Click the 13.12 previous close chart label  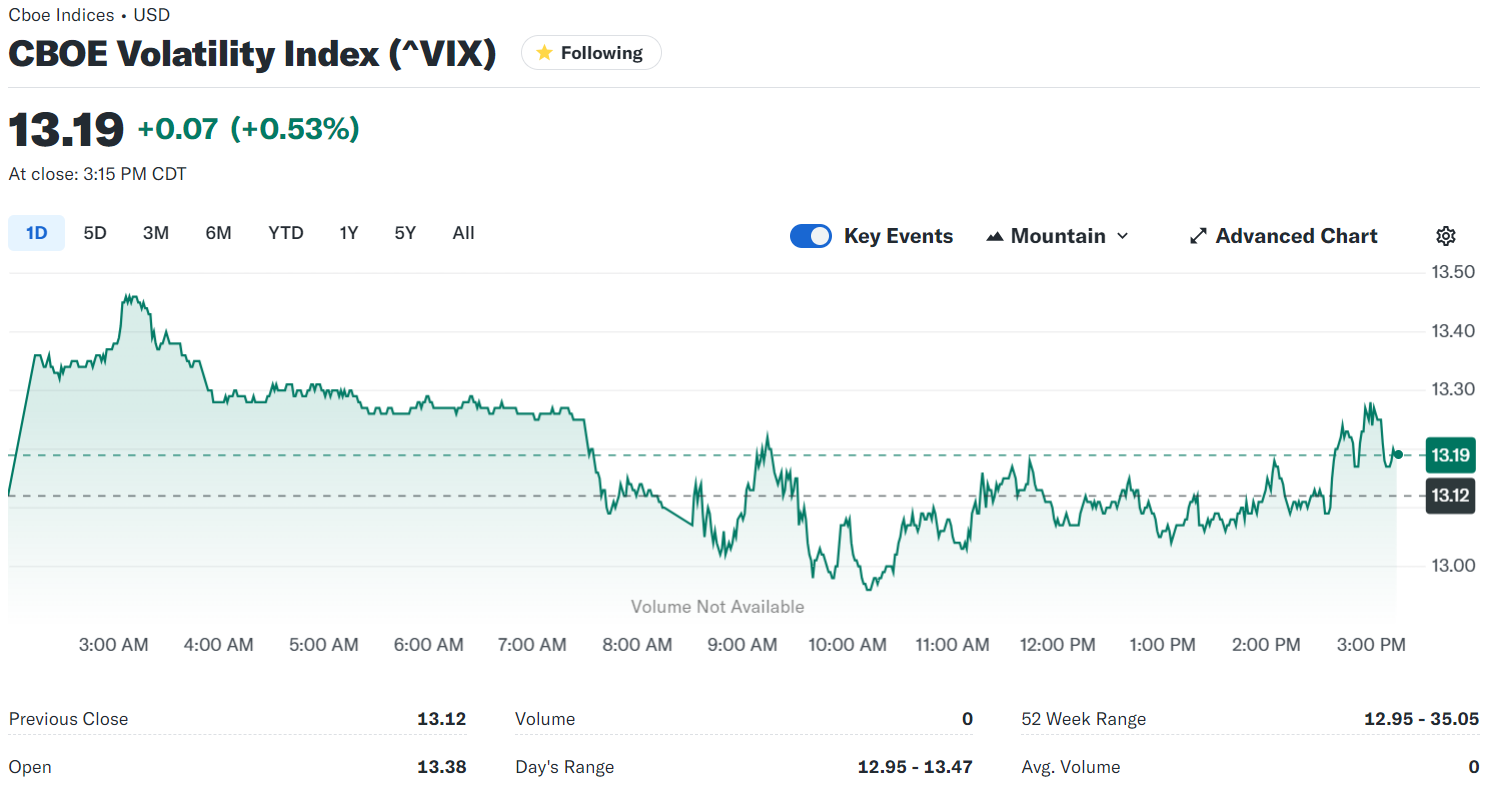tap(1450, 496)
